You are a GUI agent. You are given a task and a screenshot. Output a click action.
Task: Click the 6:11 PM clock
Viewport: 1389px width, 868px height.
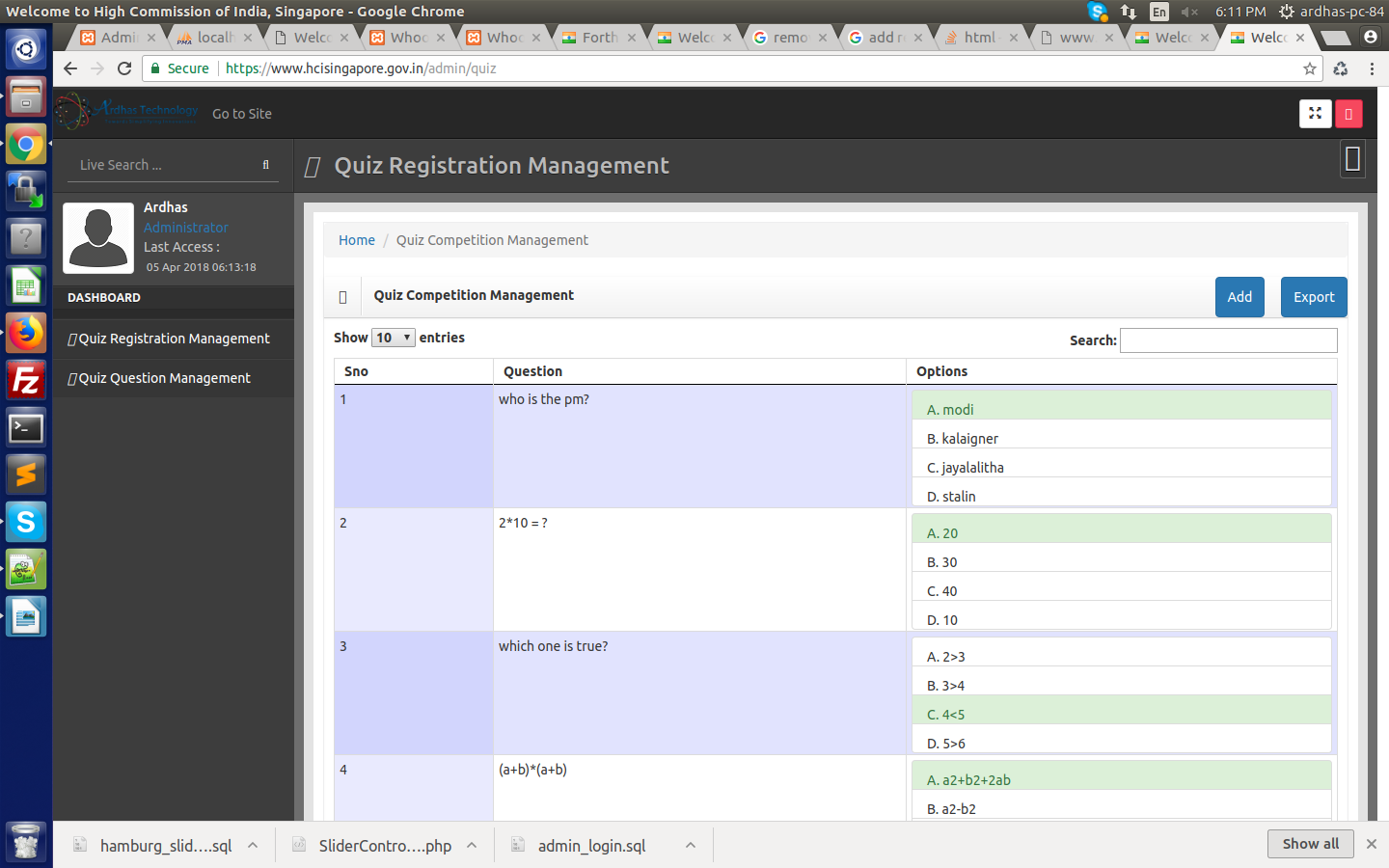[1240, 12]
